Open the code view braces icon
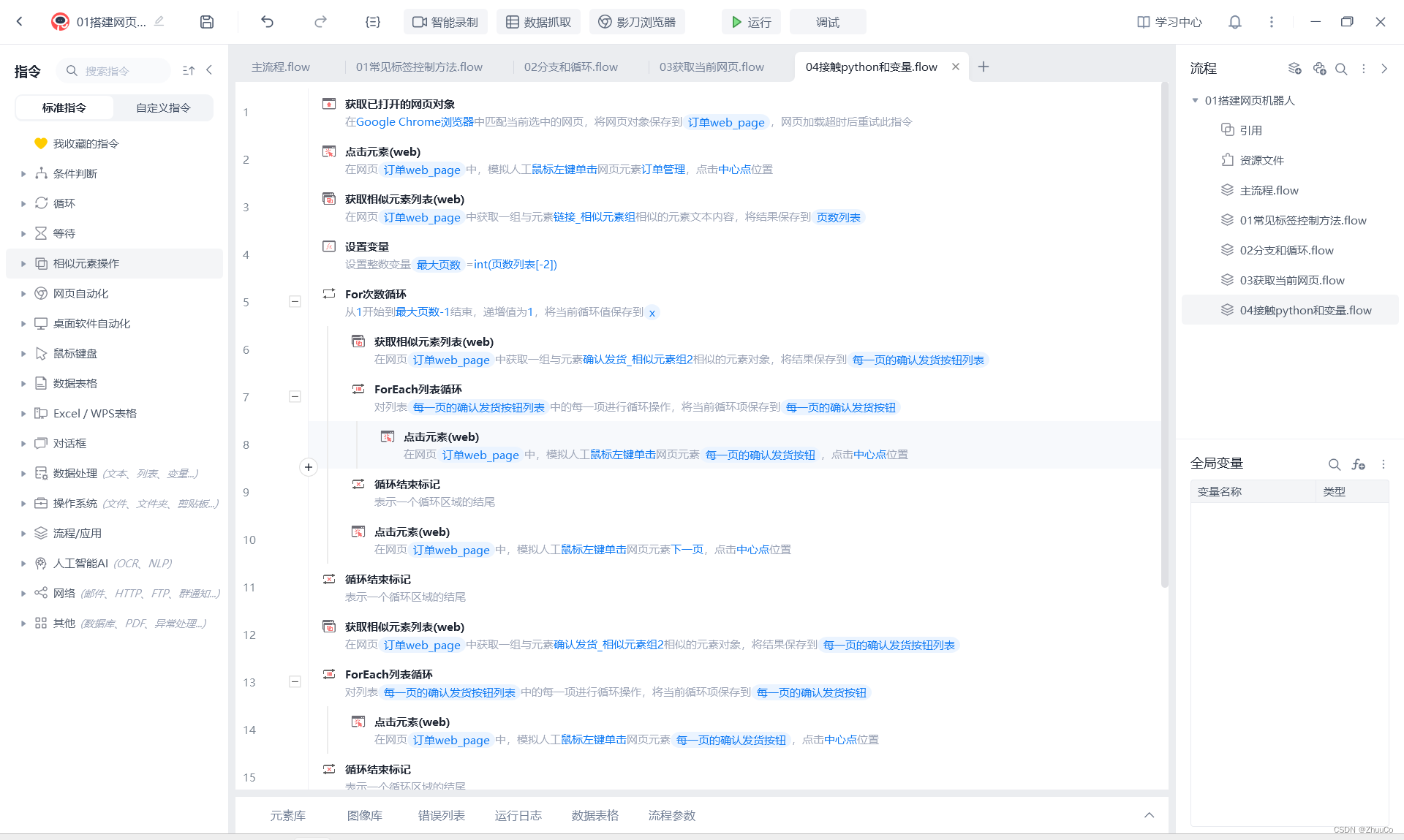This screenshot has width=1404, height=840. [x=373, y=22]
